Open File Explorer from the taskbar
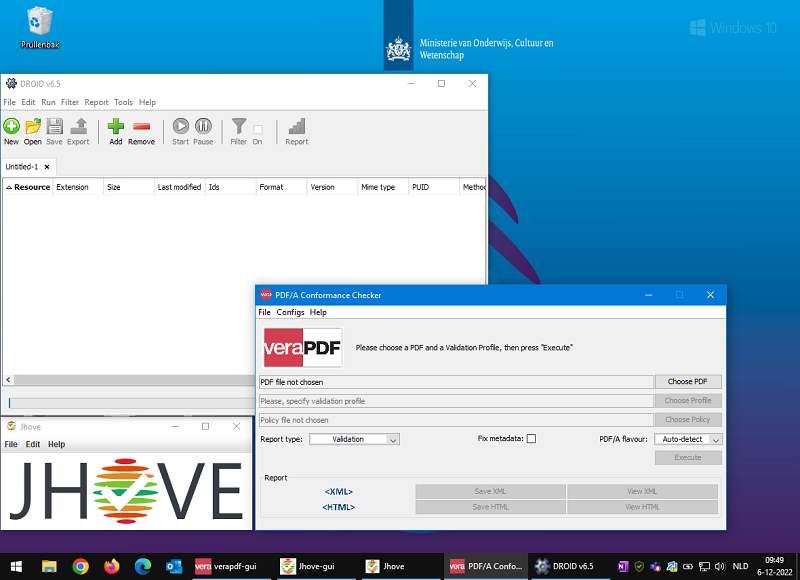The height and width of the screenshot is (580, 800). 49,566
